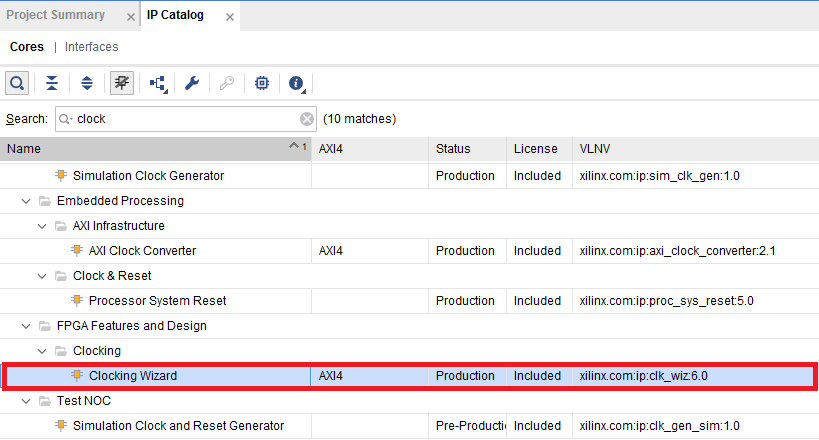This screenshot has width=819, height=440.
Task: Open search options magnifier inside search field
Action: pyautogui.click(x=65, y=119)
